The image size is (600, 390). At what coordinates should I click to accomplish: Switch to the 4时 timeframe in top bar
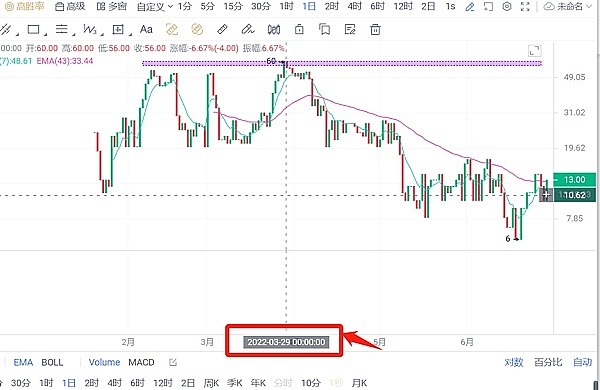point(355,7)
